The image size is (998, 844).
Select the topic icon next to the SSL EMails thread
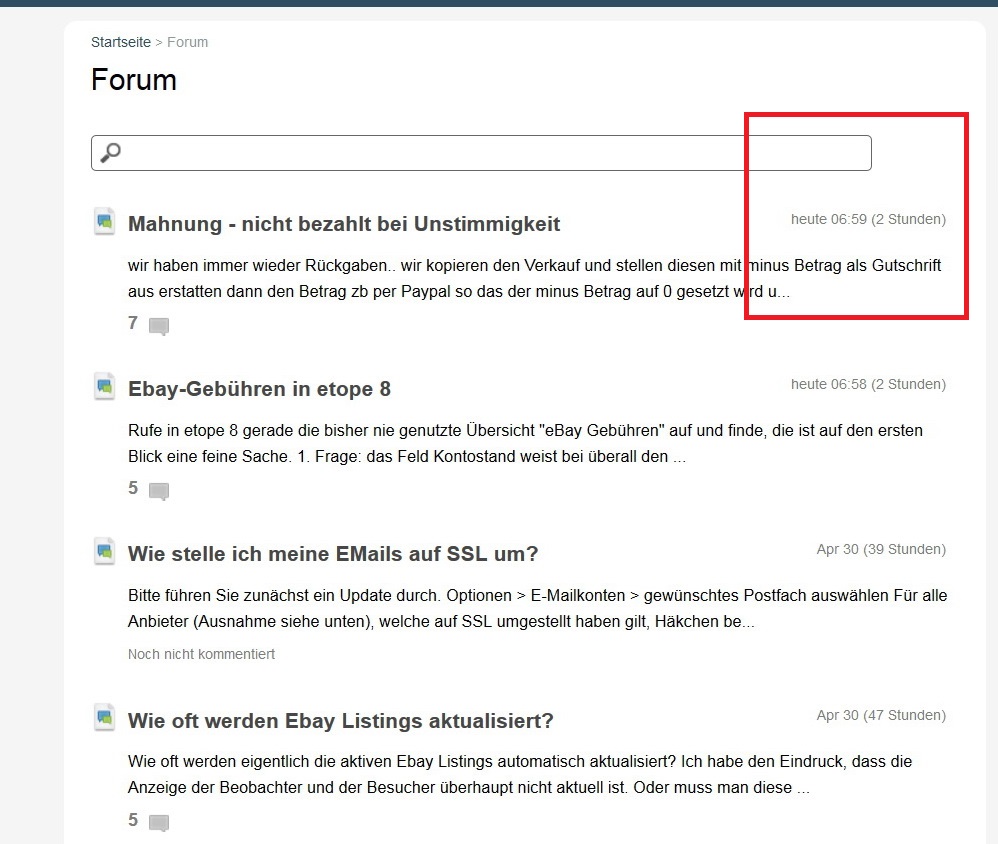point(104,552)
